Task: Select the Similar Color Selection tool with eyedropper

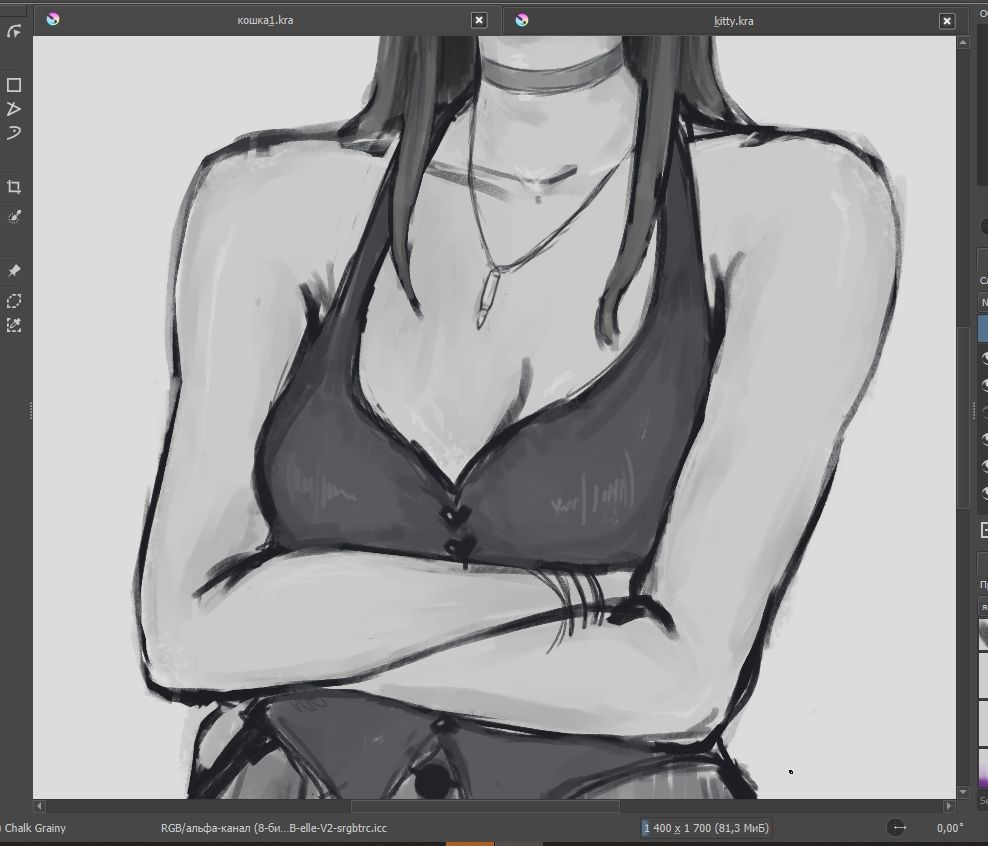Action: 14,325
